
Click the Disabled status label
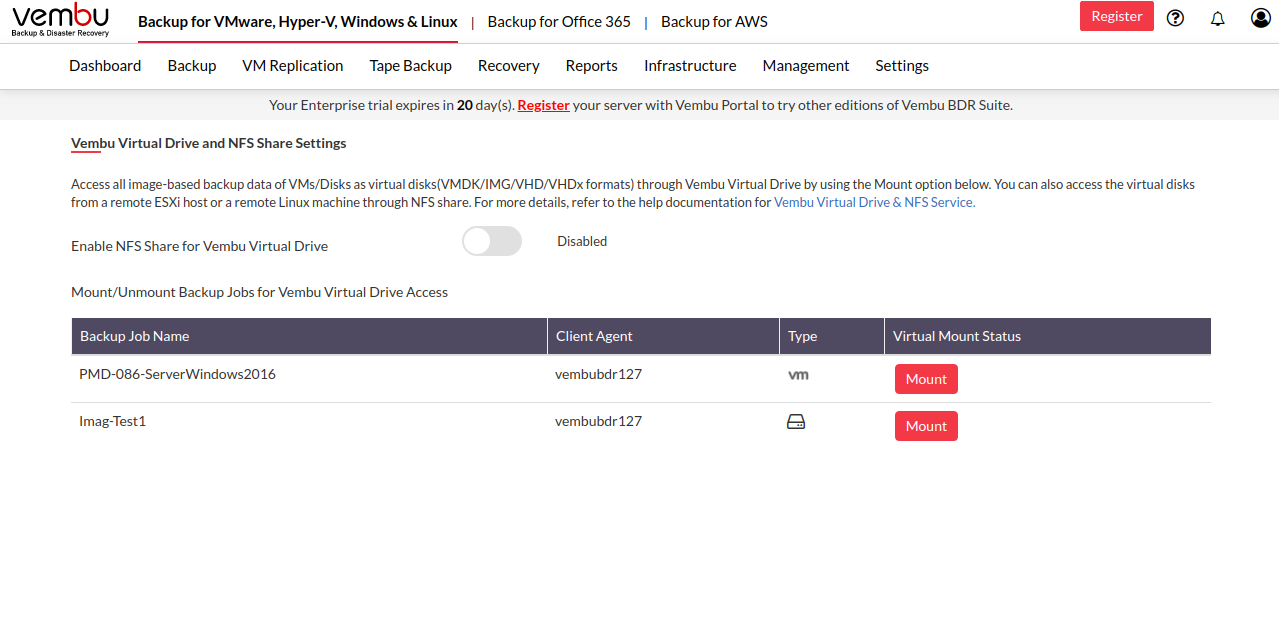point(582,241)
